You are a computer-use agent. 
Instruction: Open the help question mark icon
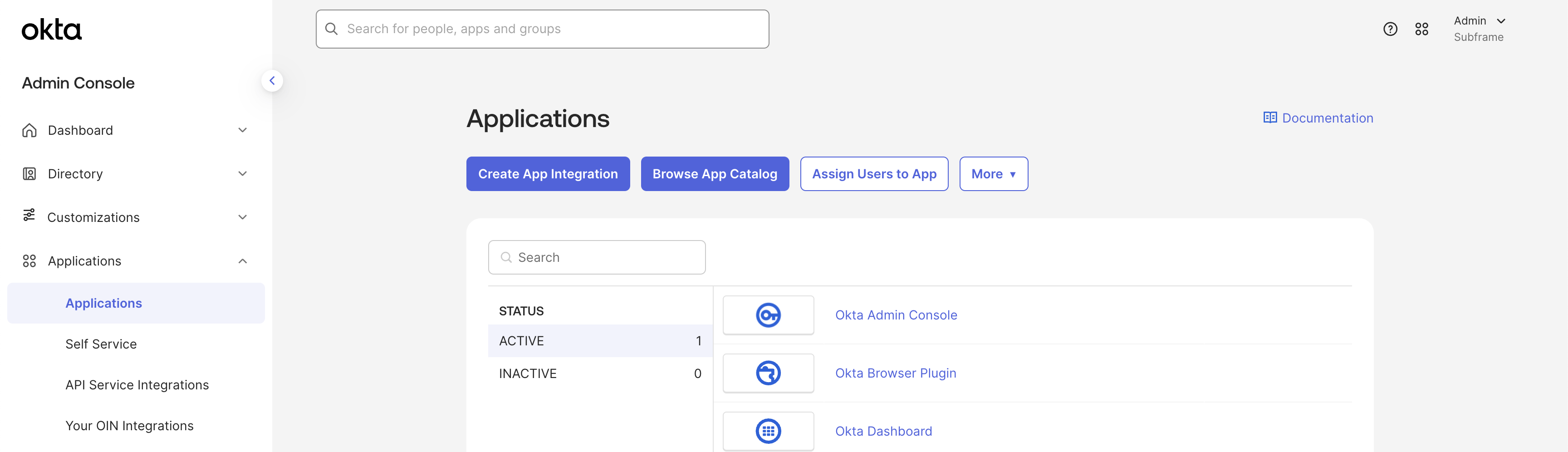click(1390, 29)
